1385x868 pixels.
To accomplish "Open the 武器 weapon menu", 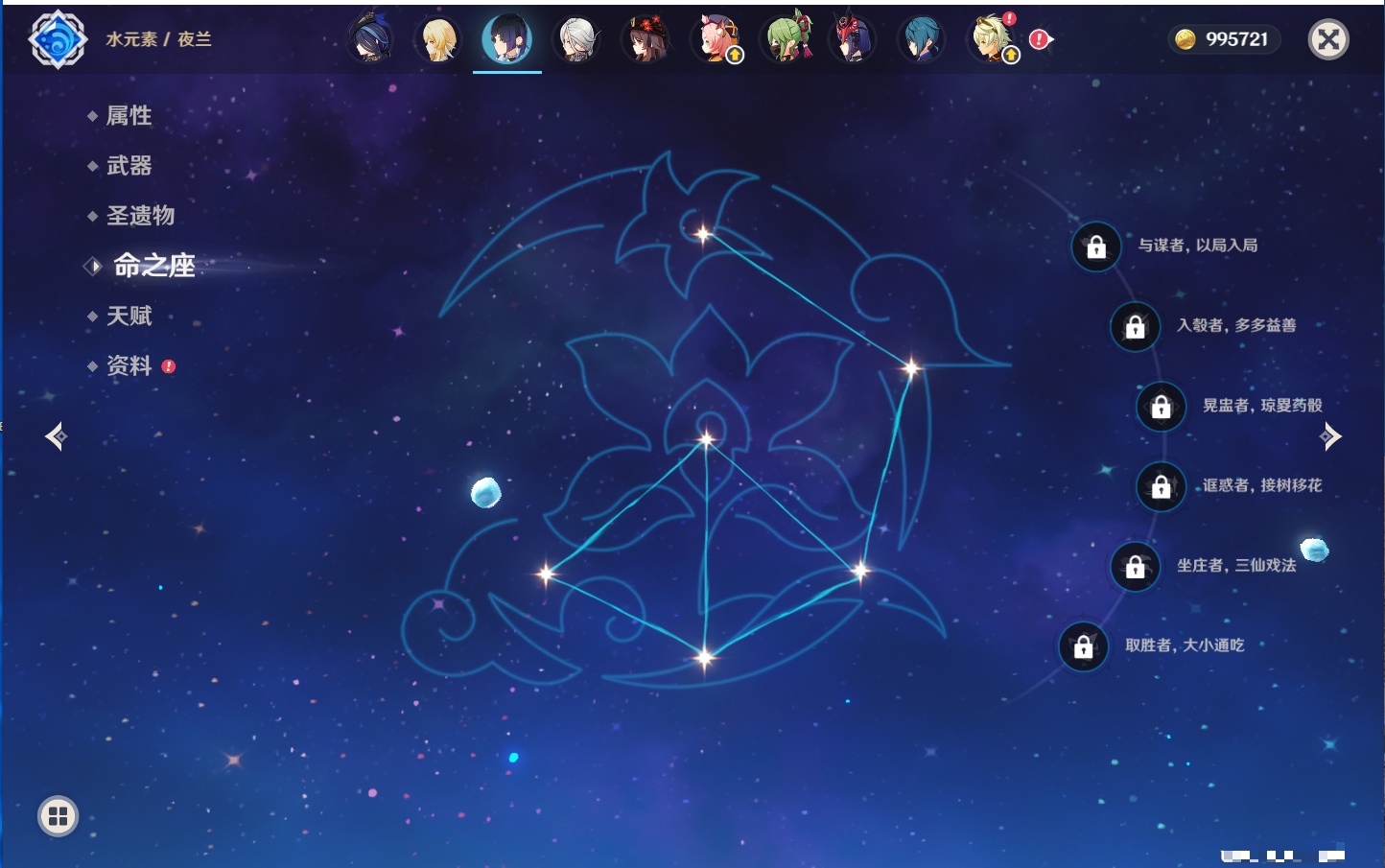I will (x=129, y=166).
